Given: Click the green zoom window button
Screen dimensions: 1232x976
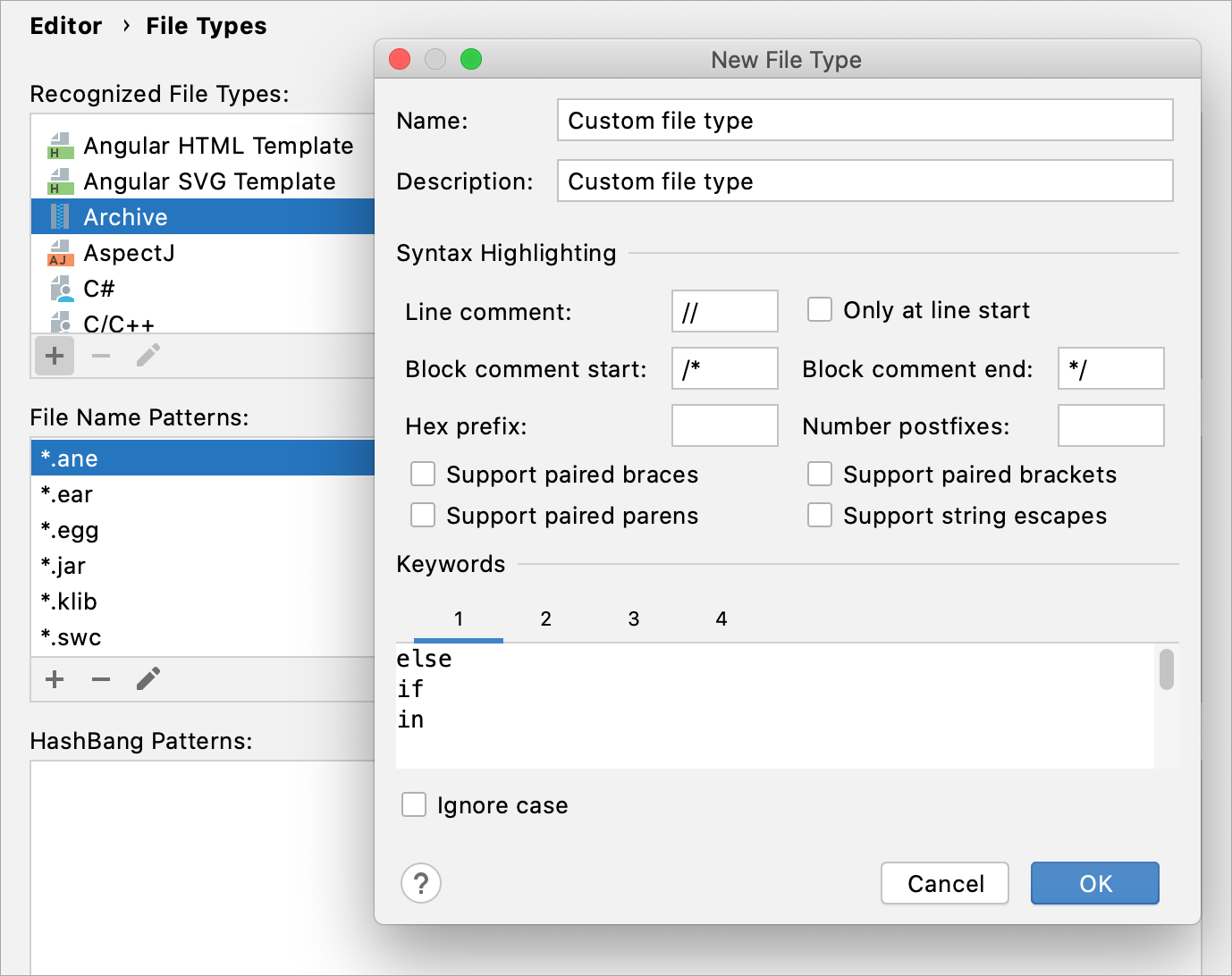Looking at the screenshot, I should [471, 59].
